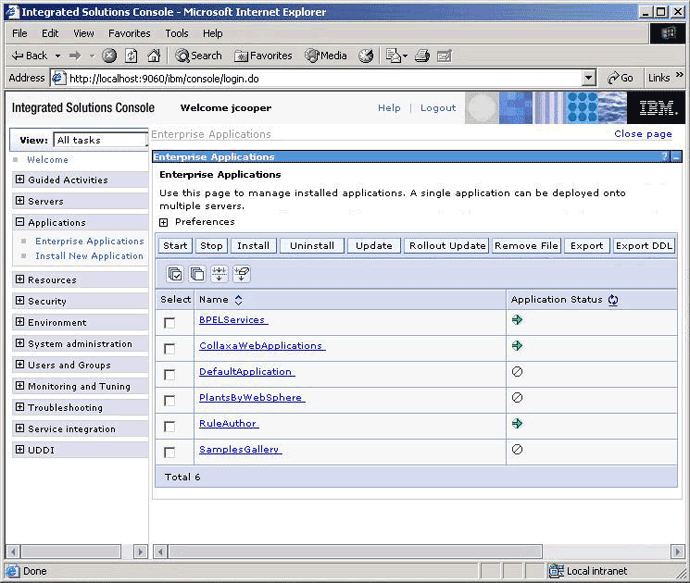Open the CollaxaWebApplications link
This screenshot has width=690, height=583.
click(261, 346)
